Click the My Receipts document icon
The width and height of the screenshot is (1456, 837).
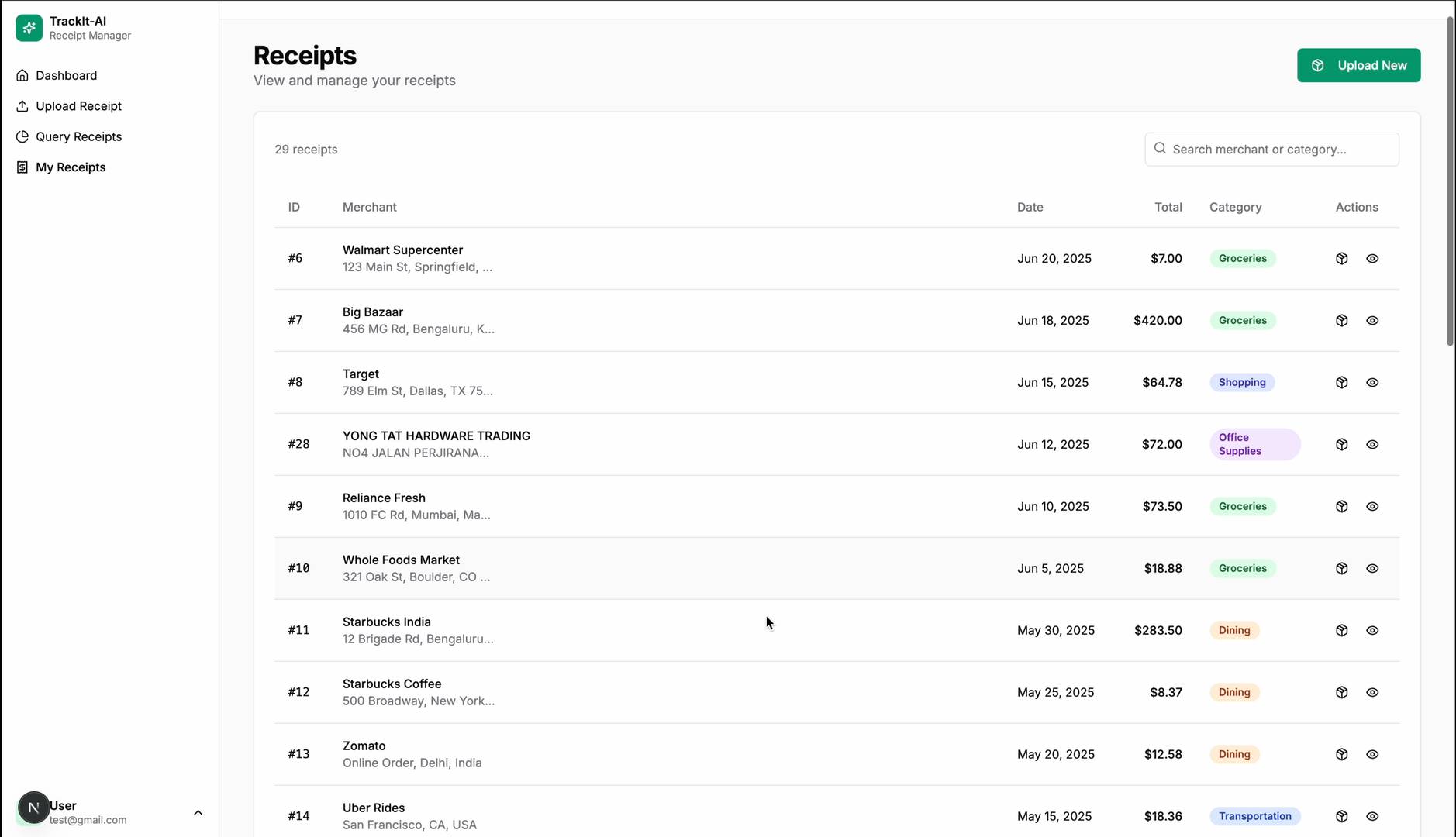[x=22, y=167]
